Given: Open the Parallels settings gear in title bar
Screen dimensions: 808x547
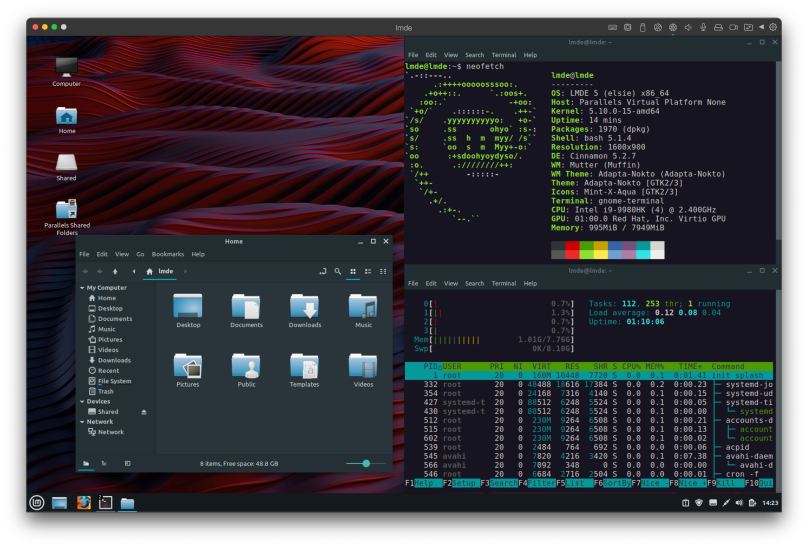Looking at the screenshot, I should tap(773, 27).
